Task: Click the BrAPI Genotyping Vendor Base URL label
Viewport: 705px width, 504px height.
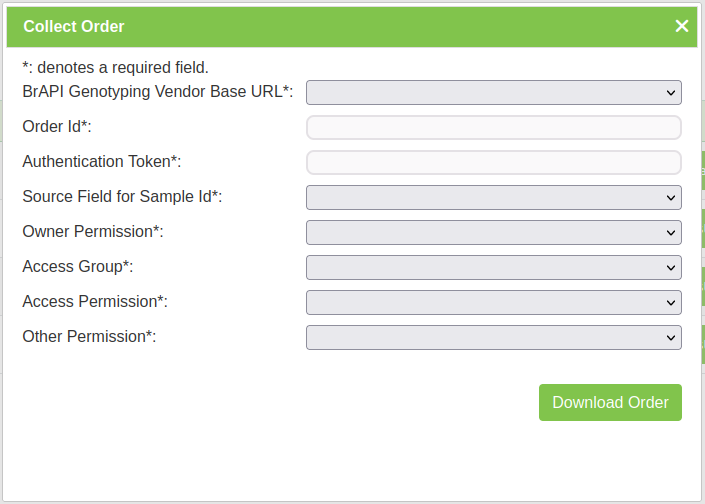Action: pos(157,92)
